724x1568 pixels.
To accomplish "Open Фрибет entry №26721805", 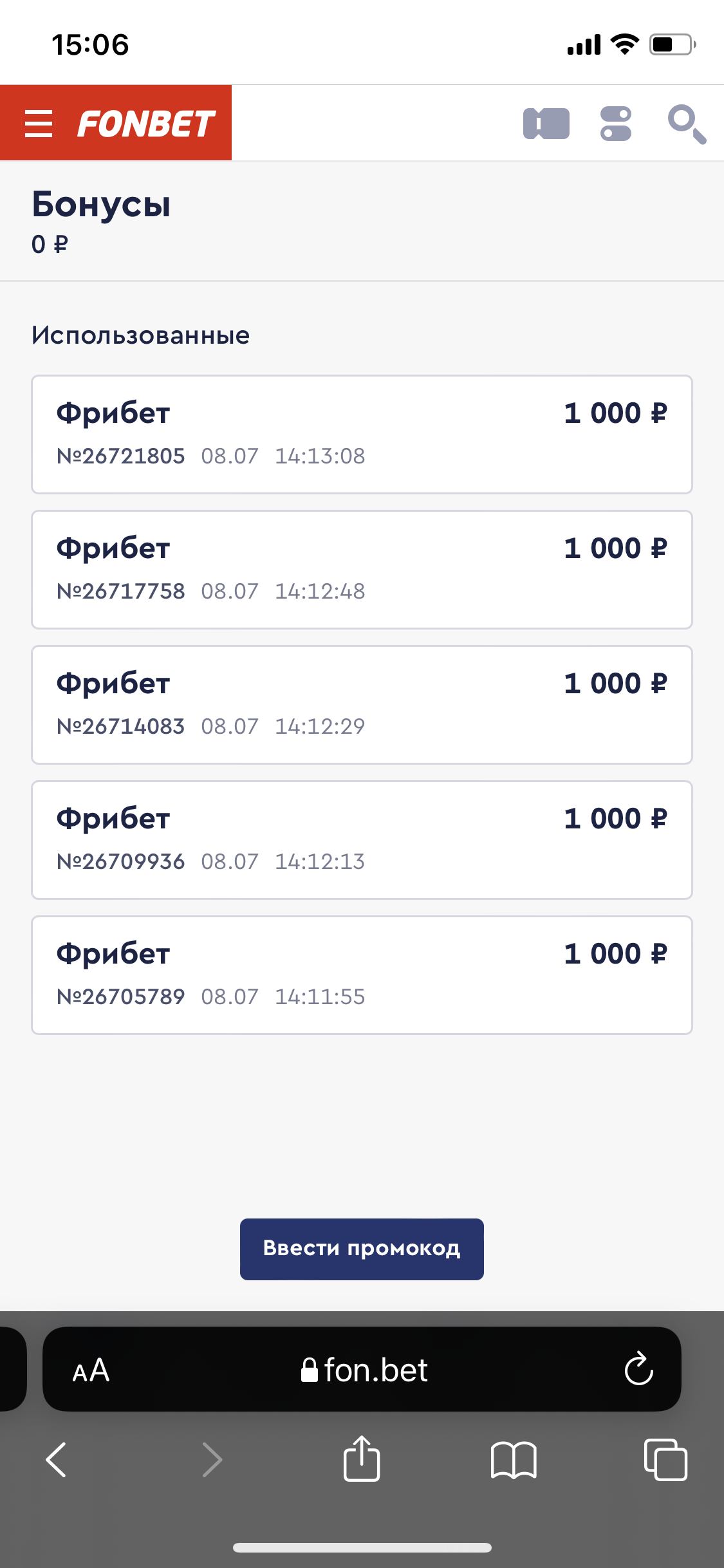I will click(x=362, y=434).
